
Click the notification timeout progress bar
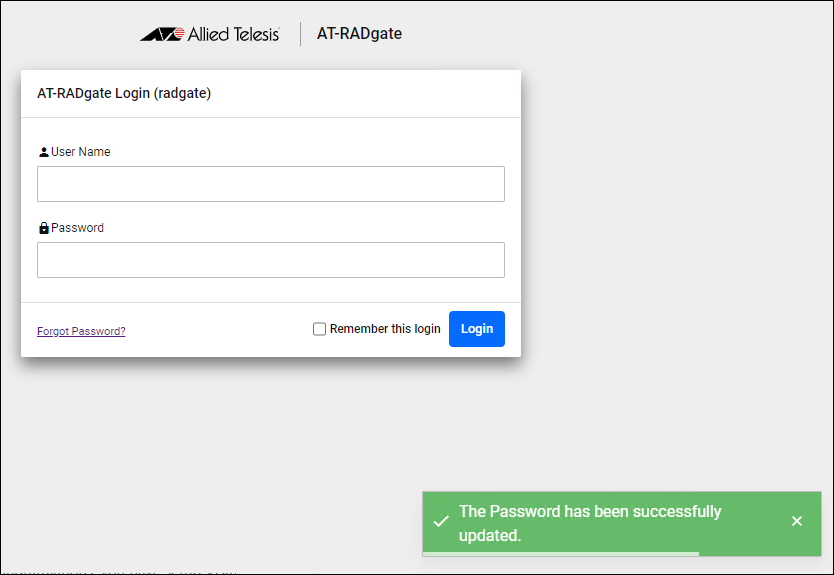click(x=561, y=553)
